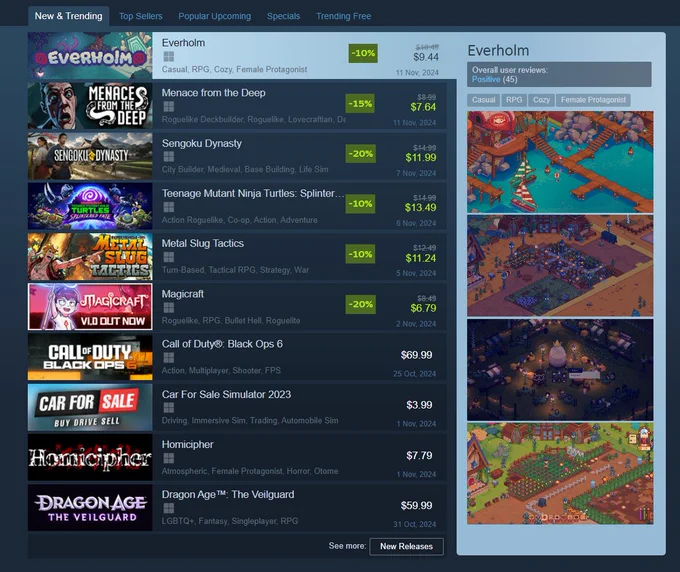Click the Metal Slug Tactics title
This screenshot has width=680, height=572.
click(x=203, y=243)
